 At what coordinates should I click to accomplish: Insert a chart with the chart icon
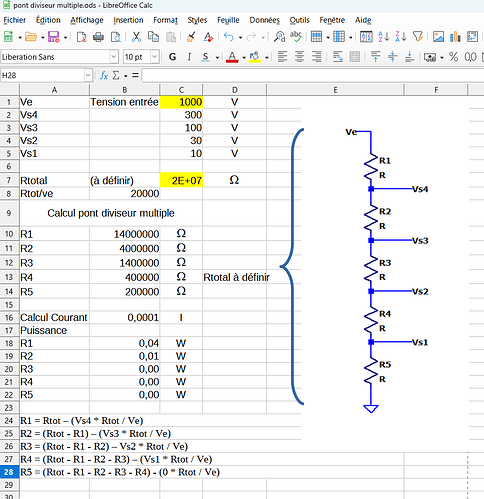coord(455,37)
